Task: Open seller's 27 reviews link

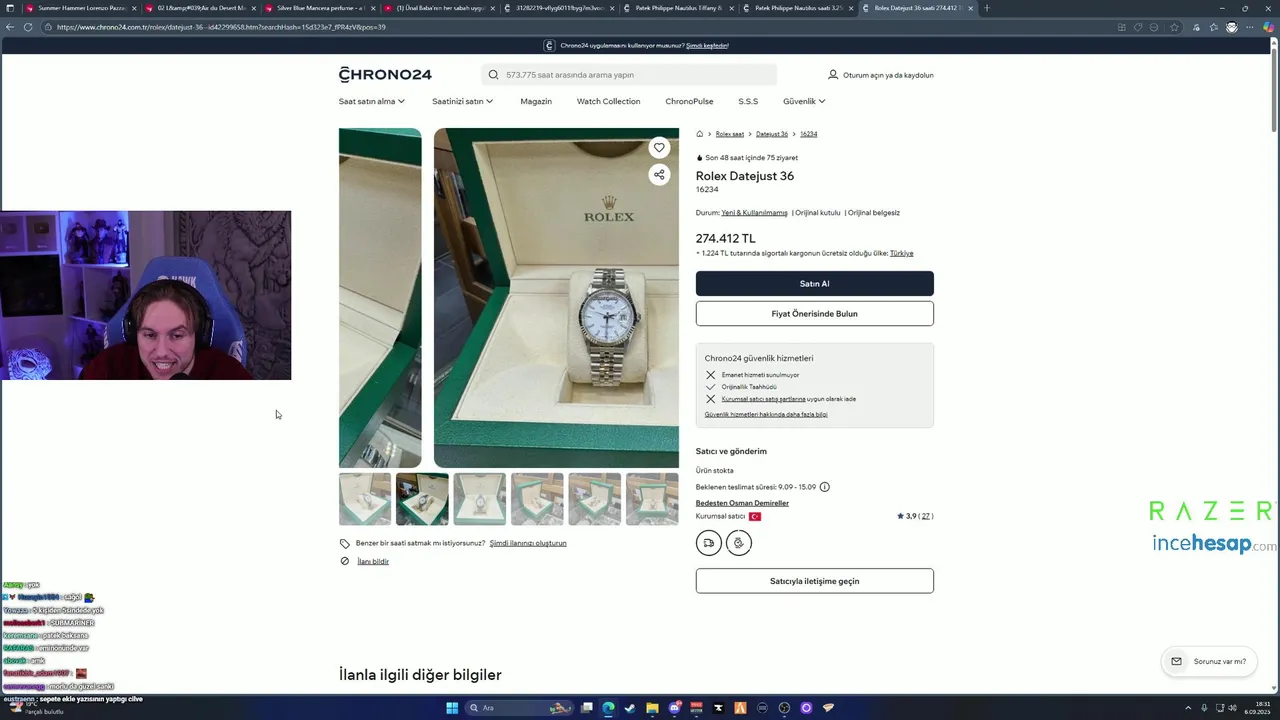Action: coord(926,516)
